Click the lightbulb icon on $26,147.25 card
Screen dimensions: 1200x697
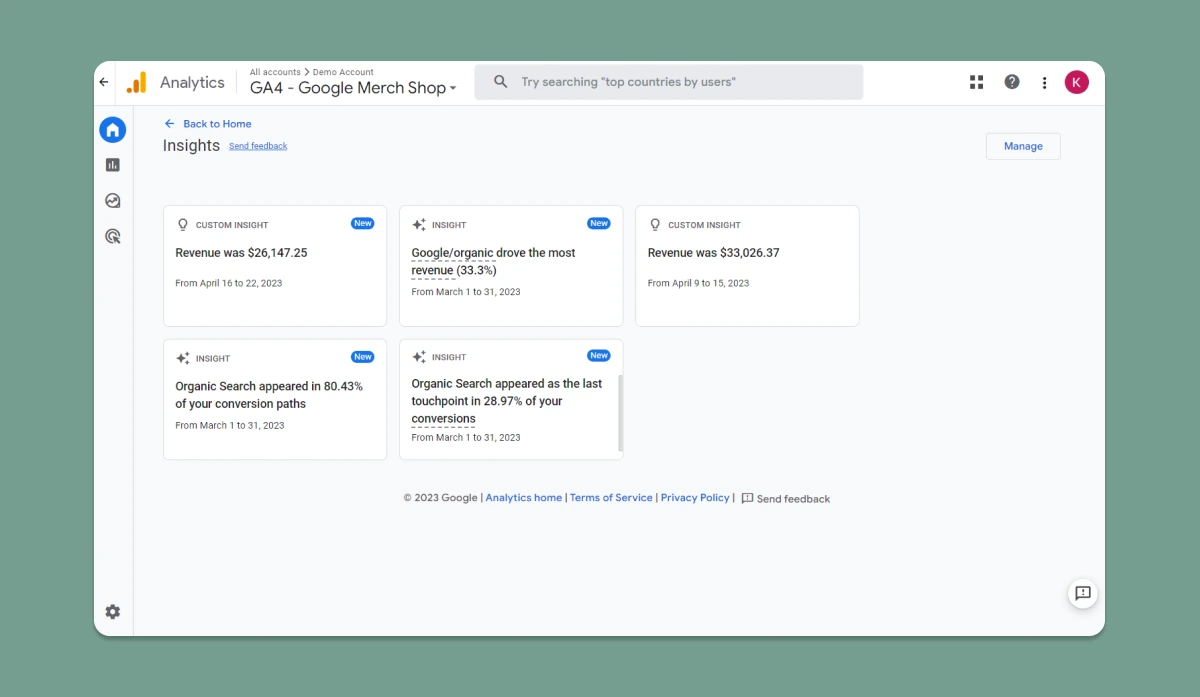[183, 225]
